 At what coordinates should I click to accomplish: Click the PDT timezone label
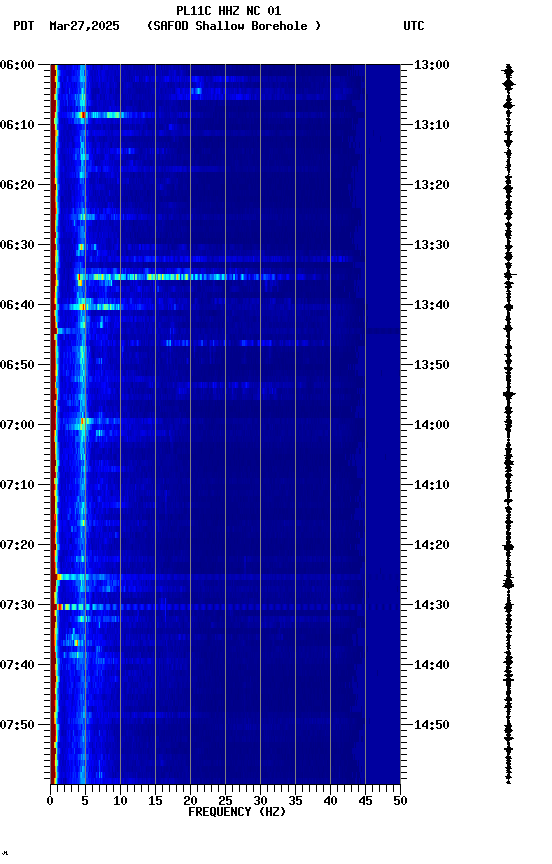[24, 26]
